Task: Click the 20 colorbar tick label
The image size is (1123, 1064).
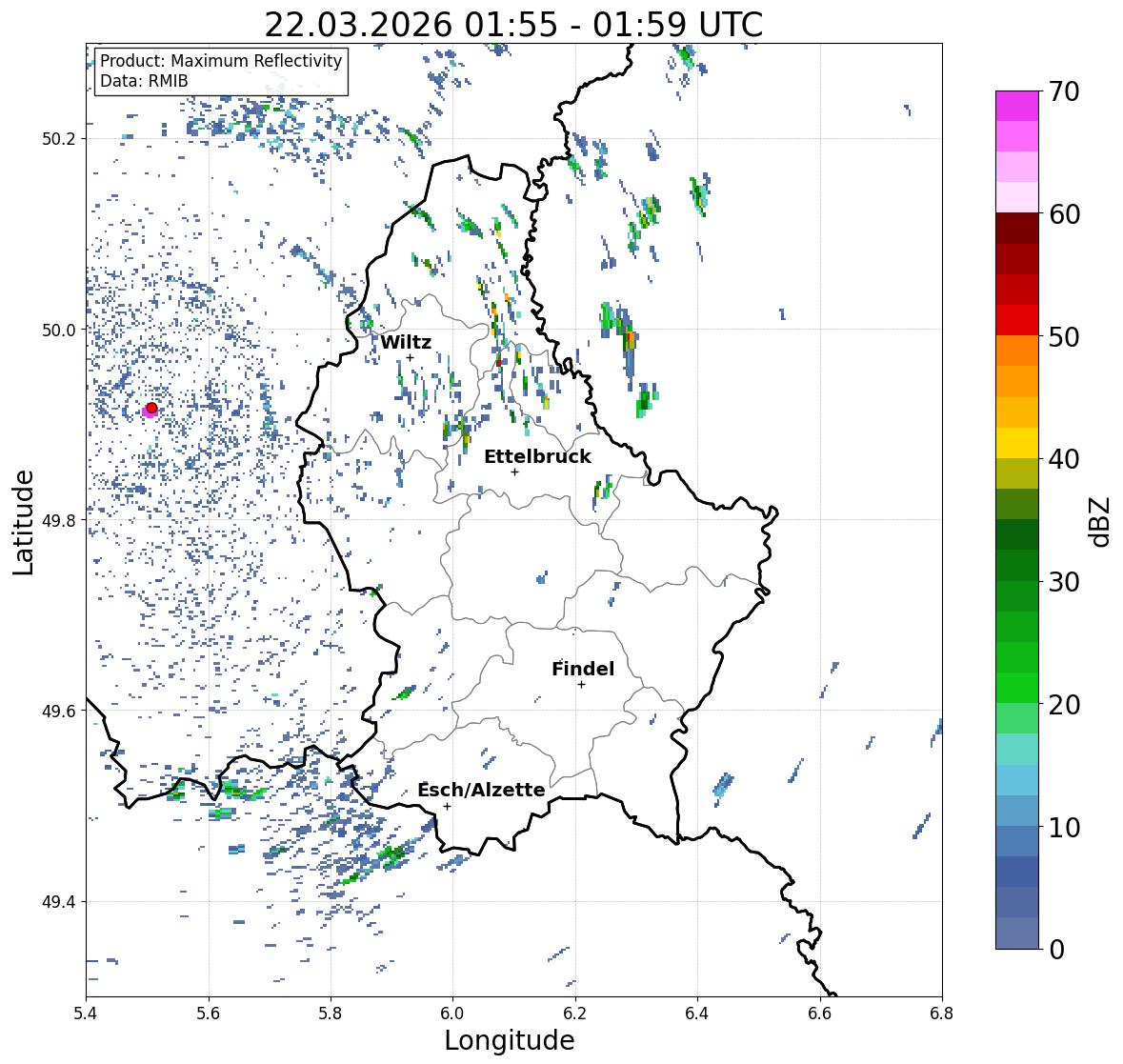Action: (1064, 705)
